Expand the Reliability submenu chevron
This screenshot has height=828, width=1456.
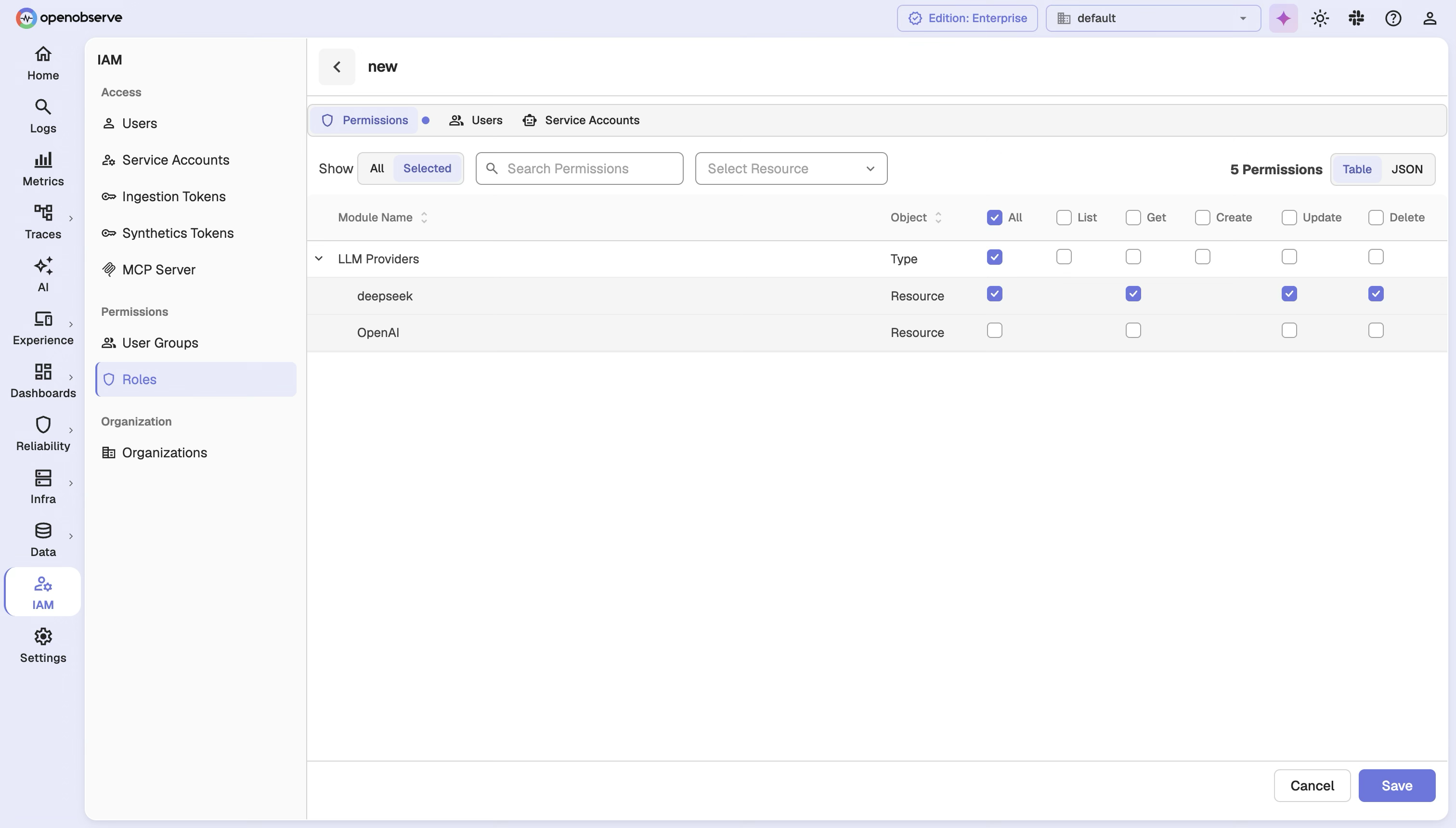(x=70, y=430)
